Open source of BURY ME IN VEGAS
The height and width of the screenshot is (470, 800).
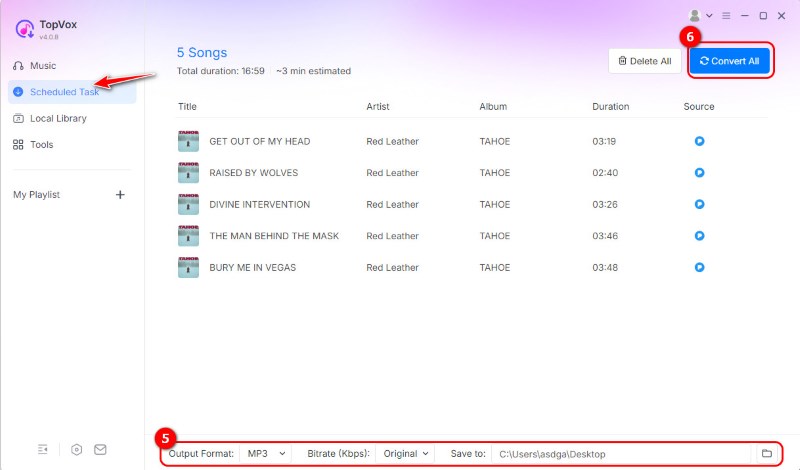(x=699, y=267)
